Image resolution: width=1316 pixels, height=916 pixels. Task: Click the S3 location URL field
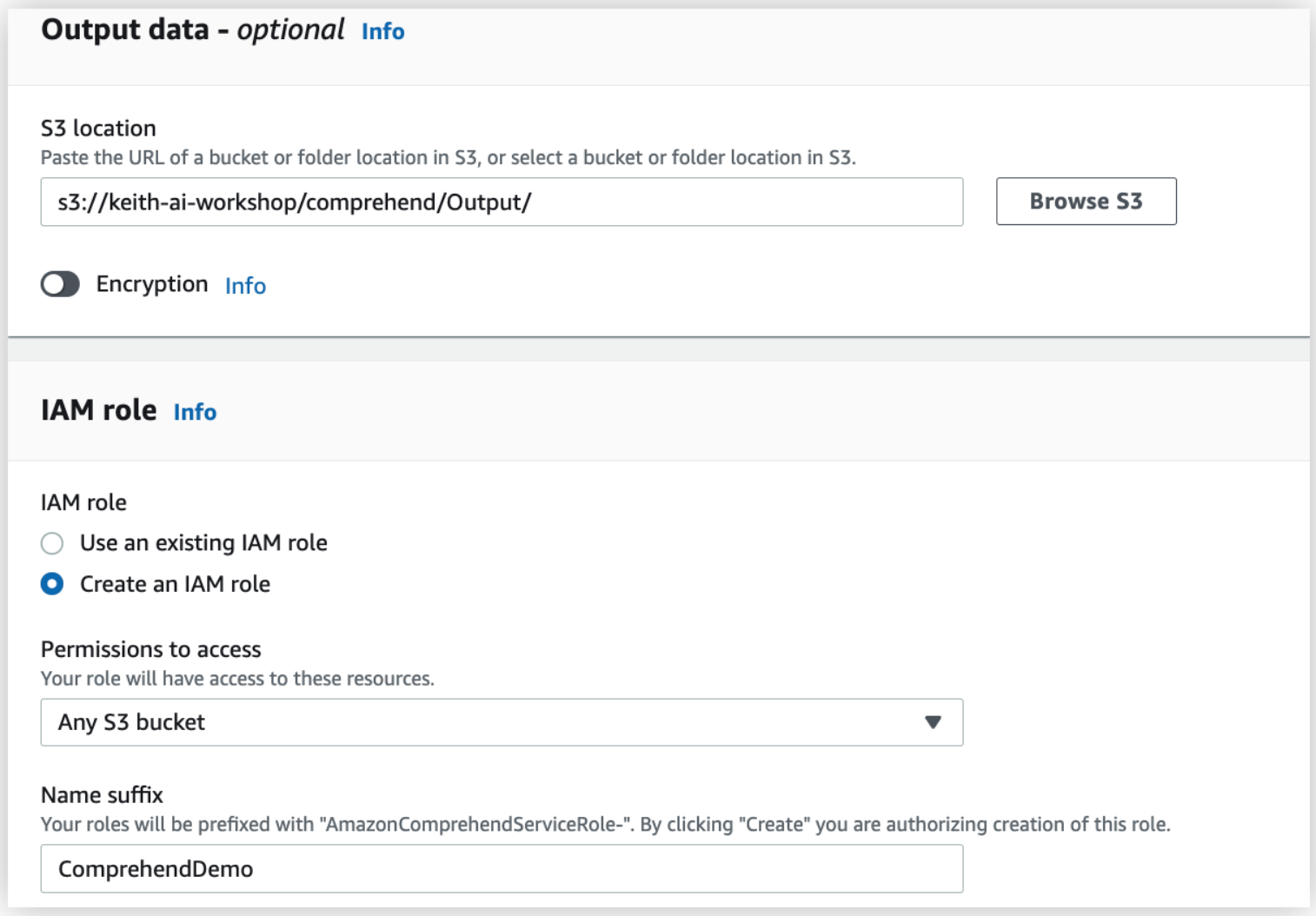(501, 202)
